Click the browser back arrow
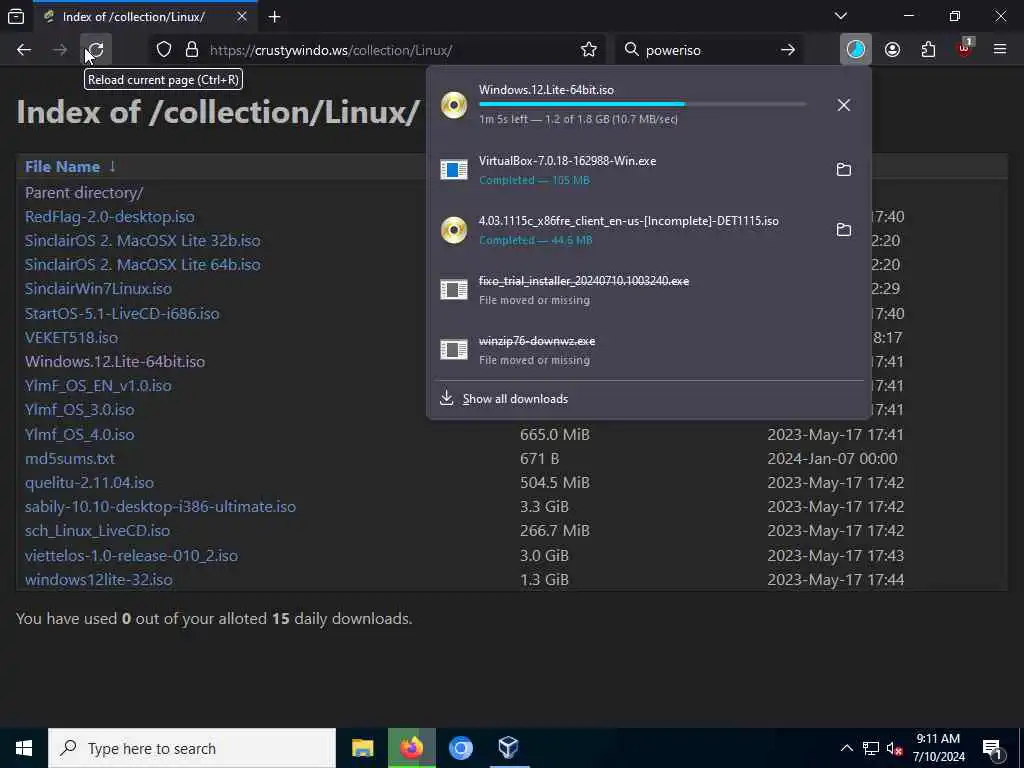This screenshot has height=768, width=1024. [24, 50]
